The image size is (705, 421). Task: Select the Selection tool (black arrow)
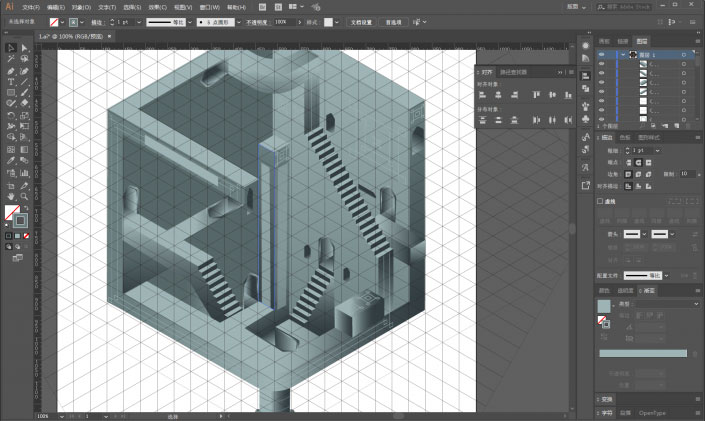click(11, 48)
